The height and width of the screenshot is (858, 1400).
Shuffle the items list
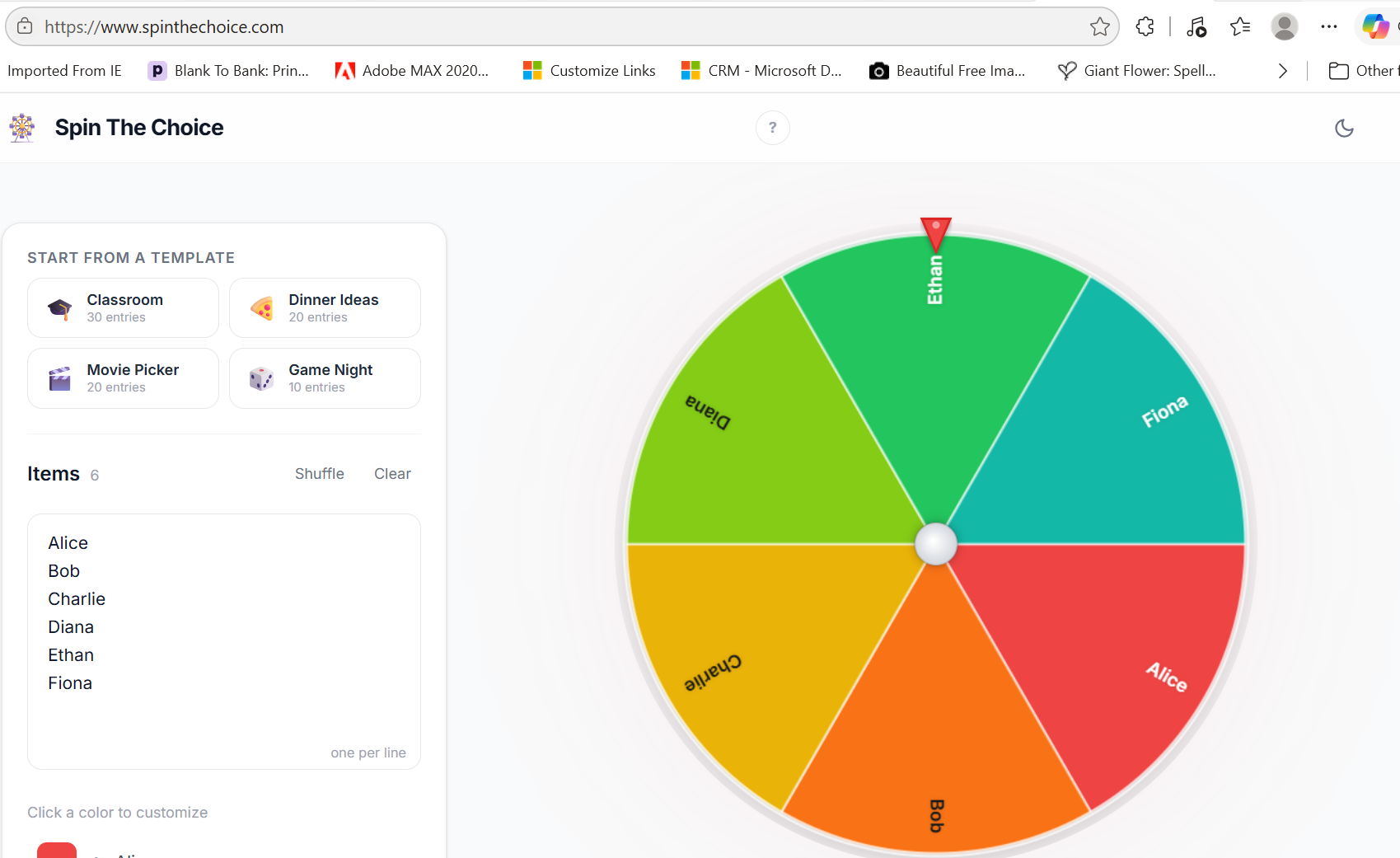click(320, 474)
